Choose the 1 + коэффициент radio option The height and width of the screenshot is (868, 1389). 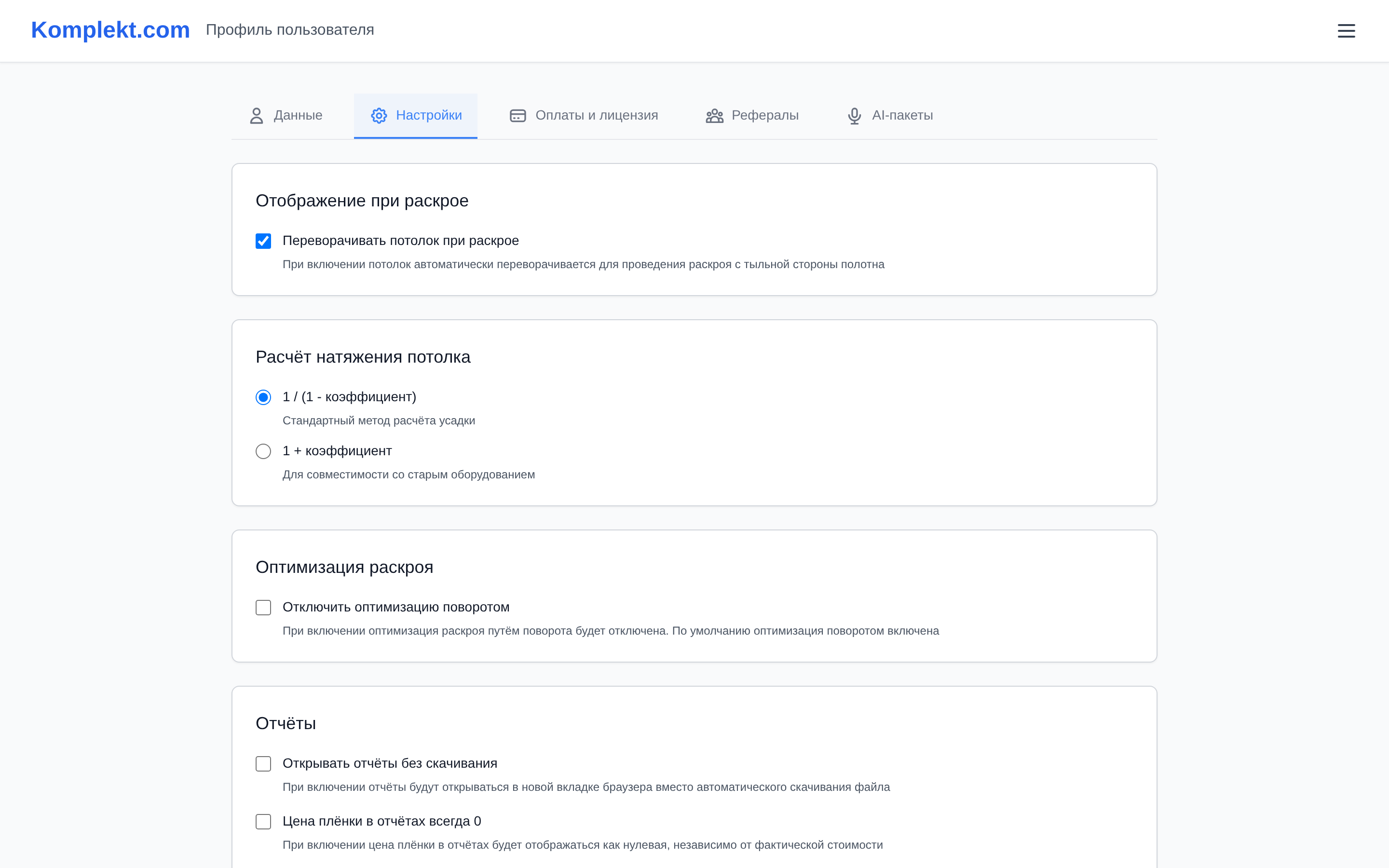click(263, 451)
